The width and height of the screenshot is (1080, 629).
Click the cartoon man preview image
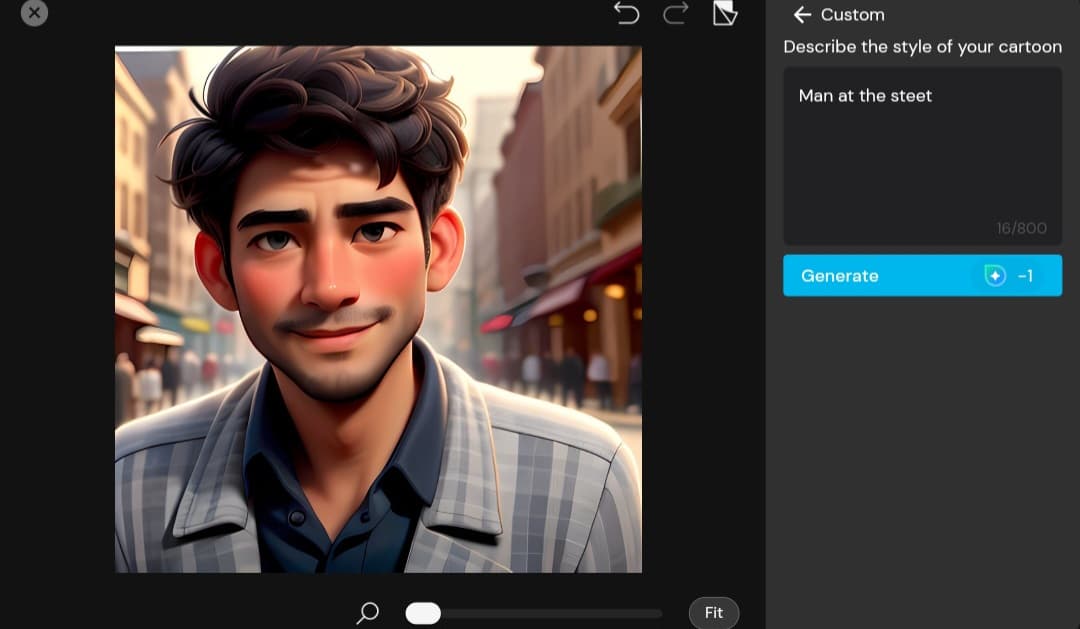(378, 309)
